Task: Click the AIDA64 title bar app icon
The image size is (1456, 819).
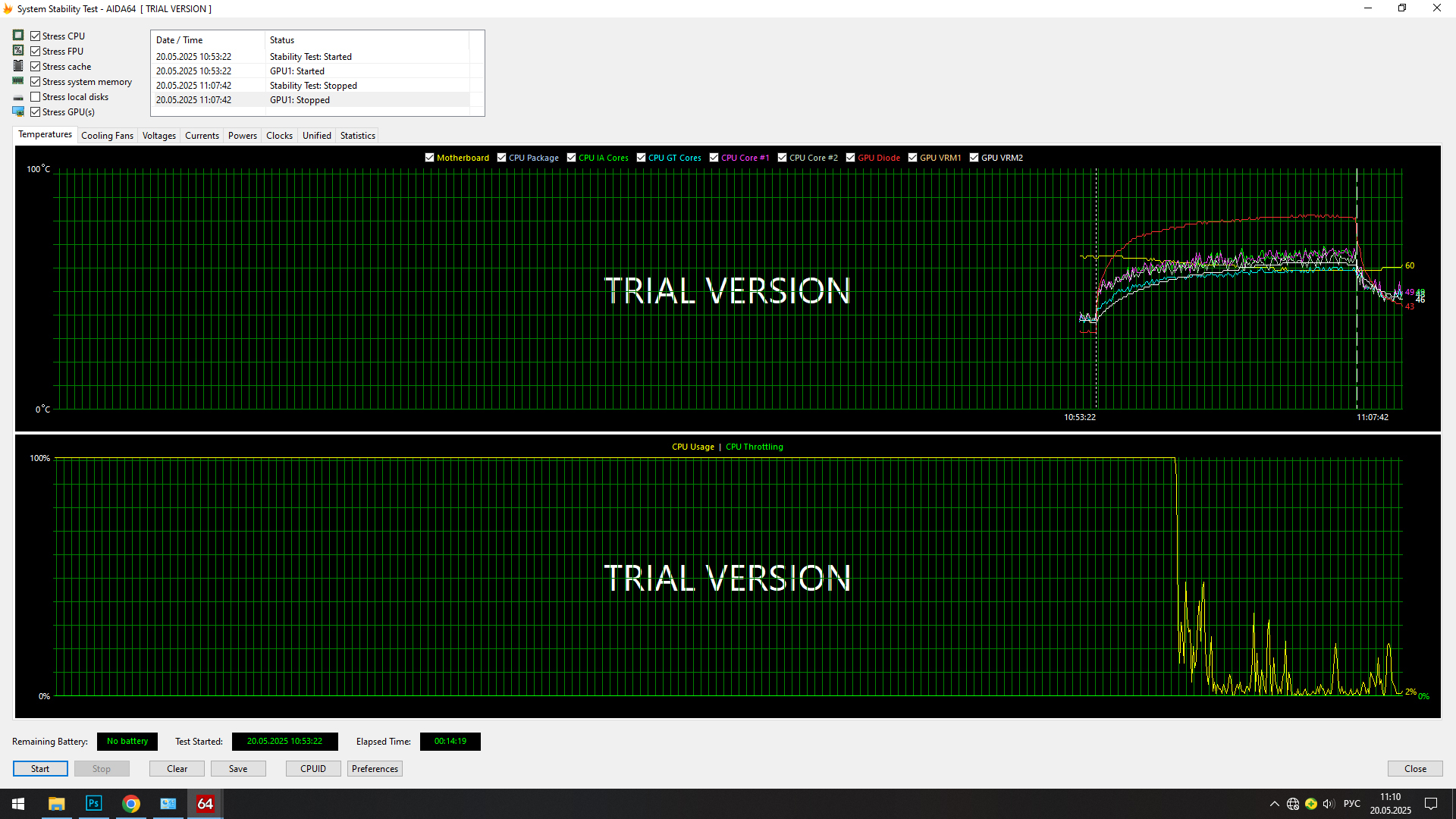Action: tap(8, 8)
